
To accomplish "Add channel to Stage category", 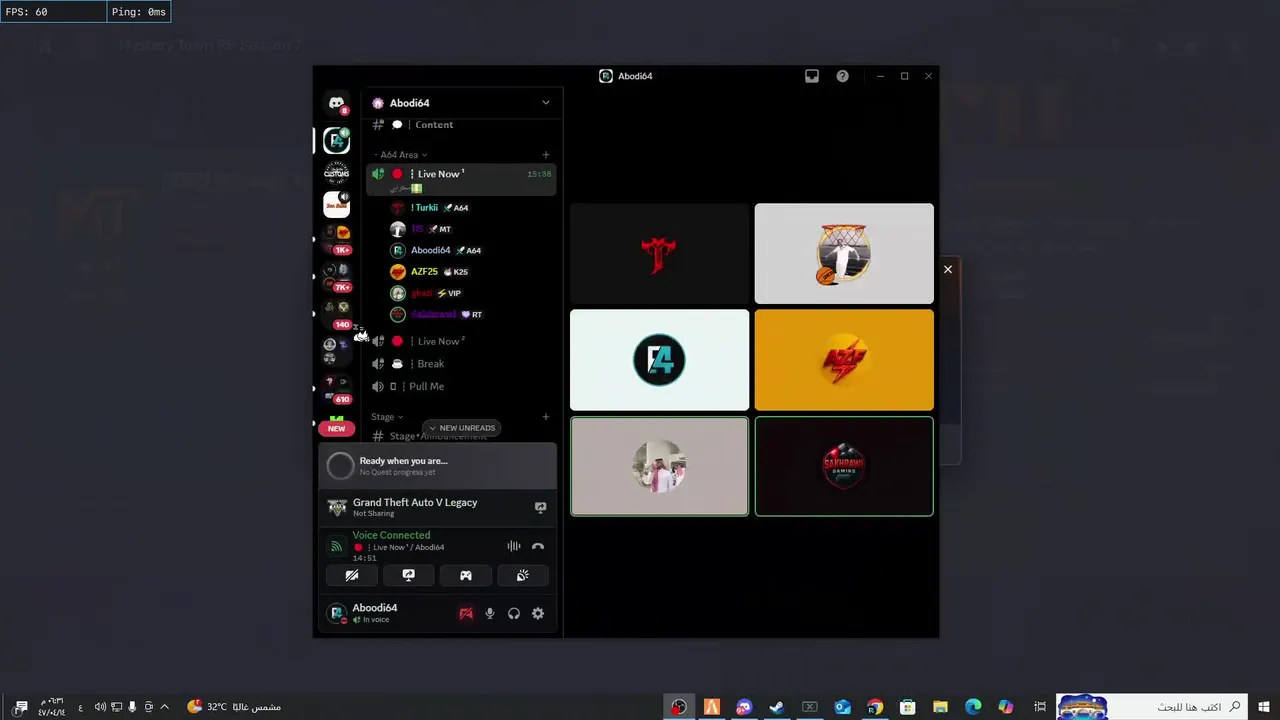I will tap(546, 417).
